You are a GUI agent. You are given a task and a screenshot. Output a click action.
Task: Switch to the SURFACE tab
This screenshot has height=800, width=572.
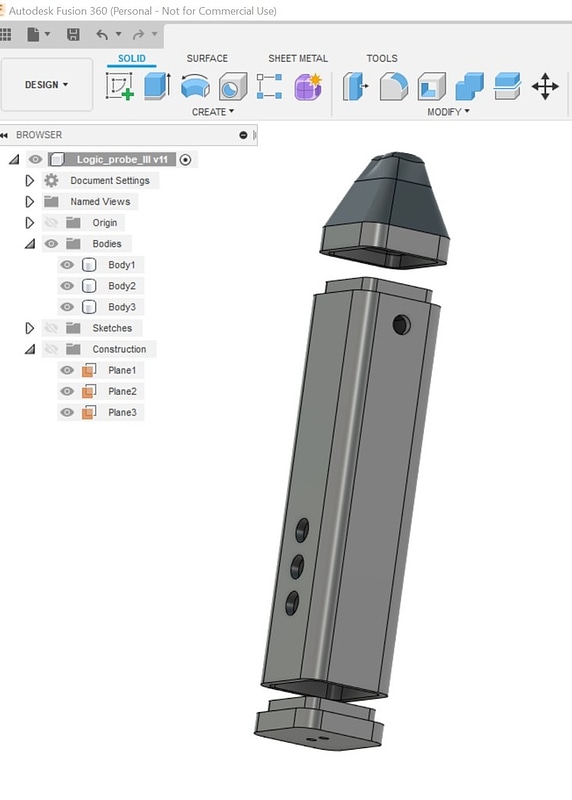pos(207,58)
